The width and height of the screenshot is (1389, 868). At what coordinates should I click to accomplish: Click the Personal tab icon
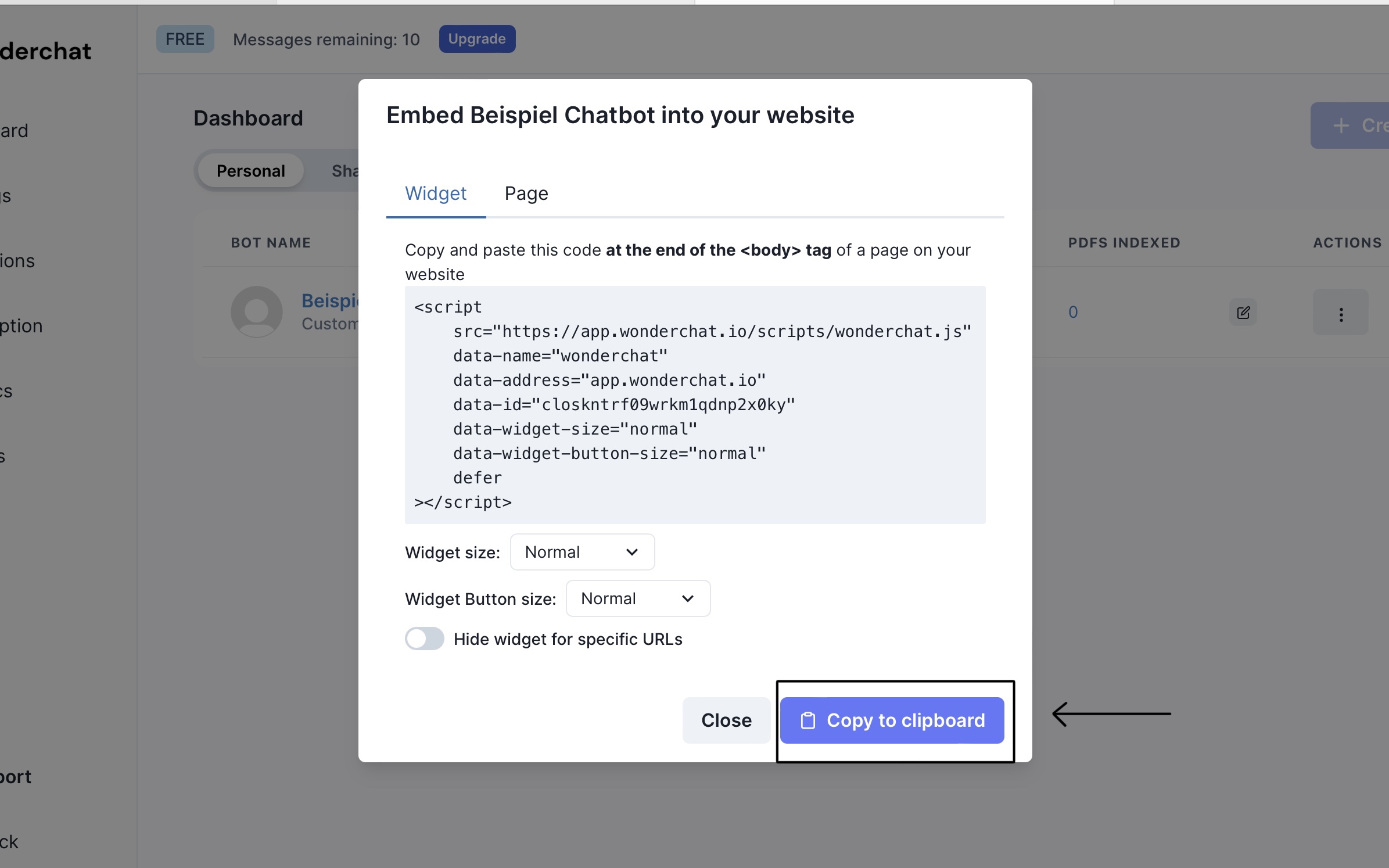click(x=250, y=170)
